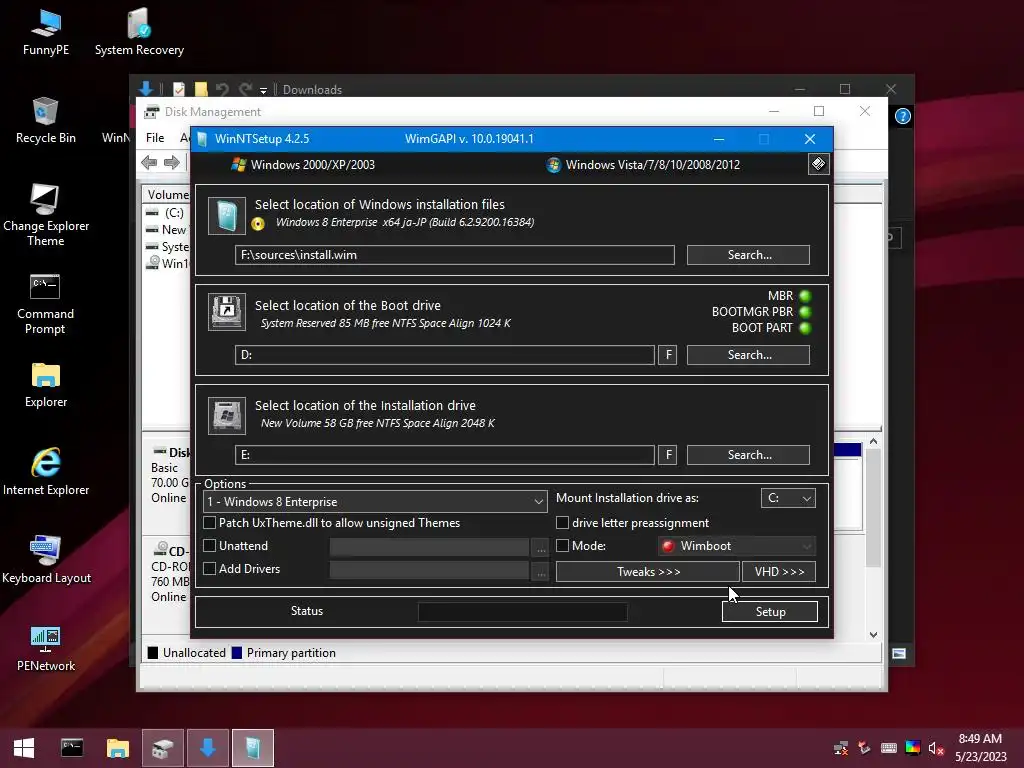Open Tweaks >>> options
The width and height of the screenshot is (1024, 768).
pyautogui.click(x=648, y=571)
